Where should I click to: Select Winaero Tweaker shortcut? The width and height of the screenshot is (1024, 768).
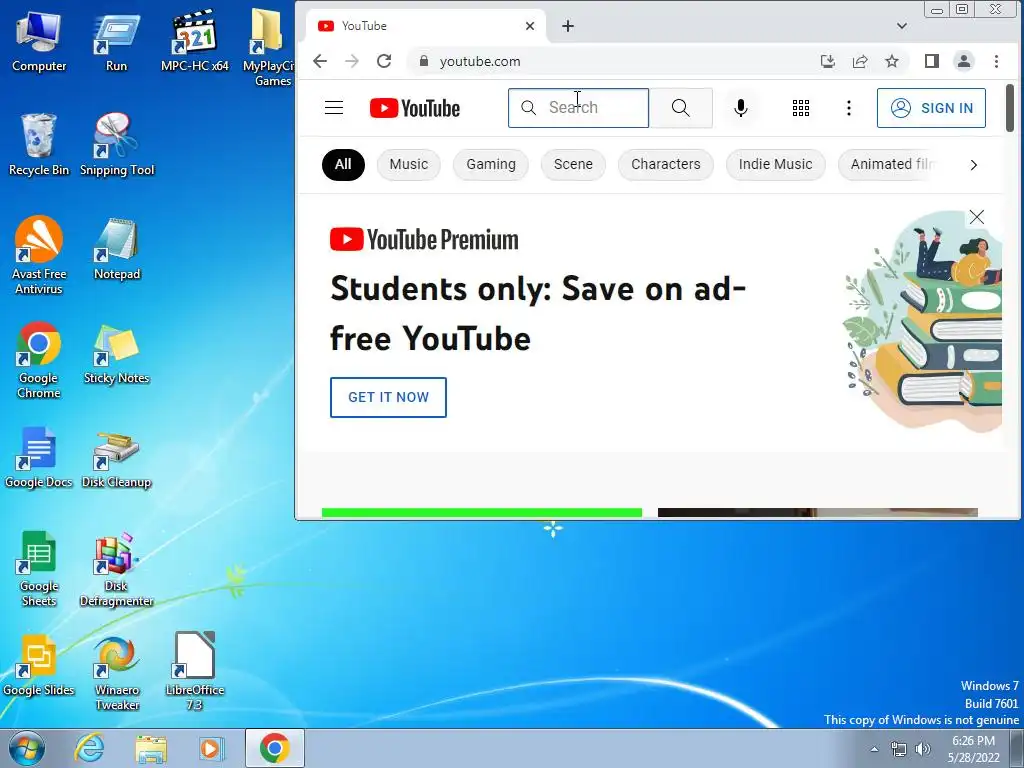pyautogui.click(x=117, y=673)
